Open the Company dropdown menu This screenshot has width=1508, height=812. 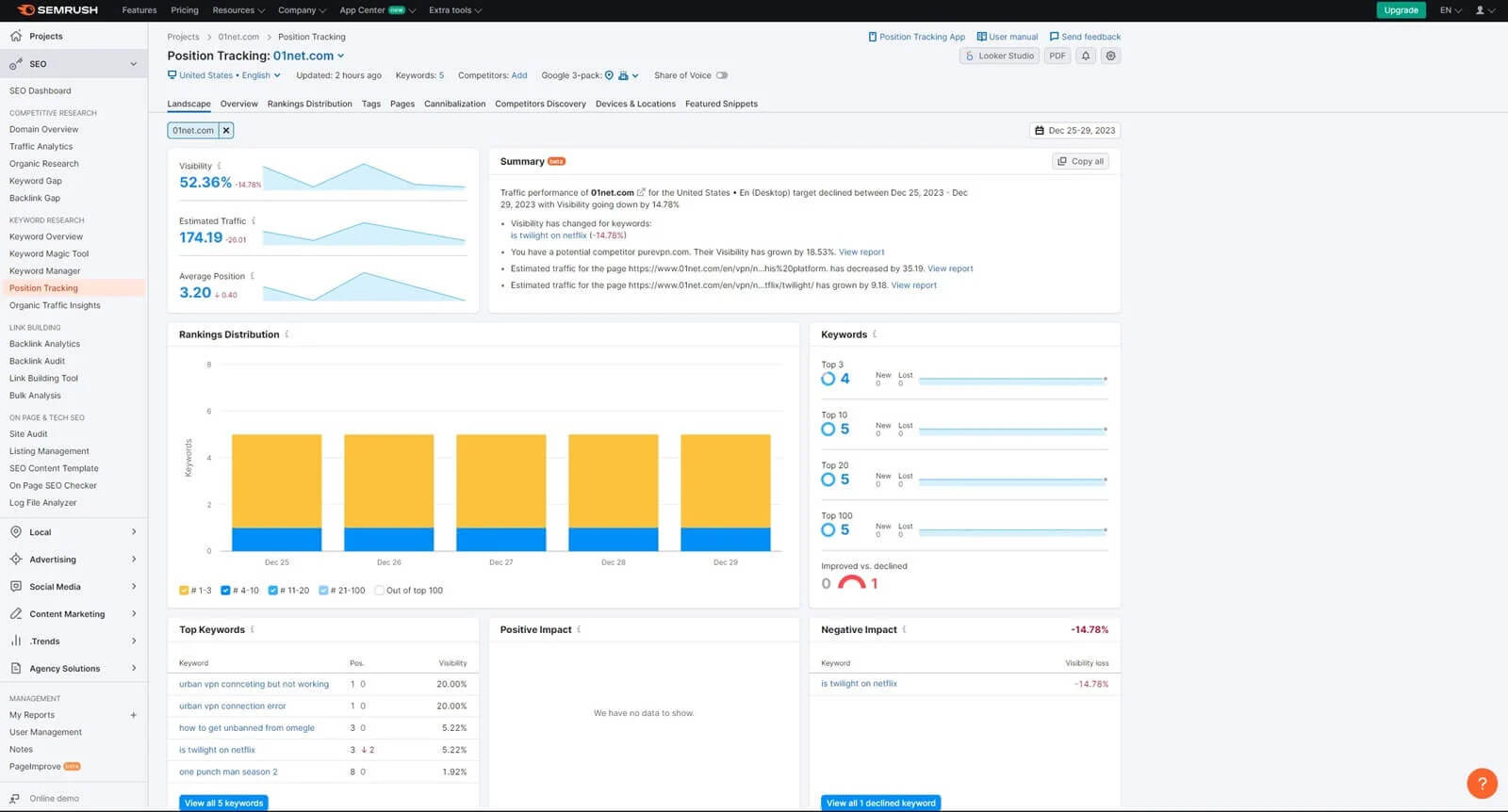pyautogui.click(x=302, y=10)
